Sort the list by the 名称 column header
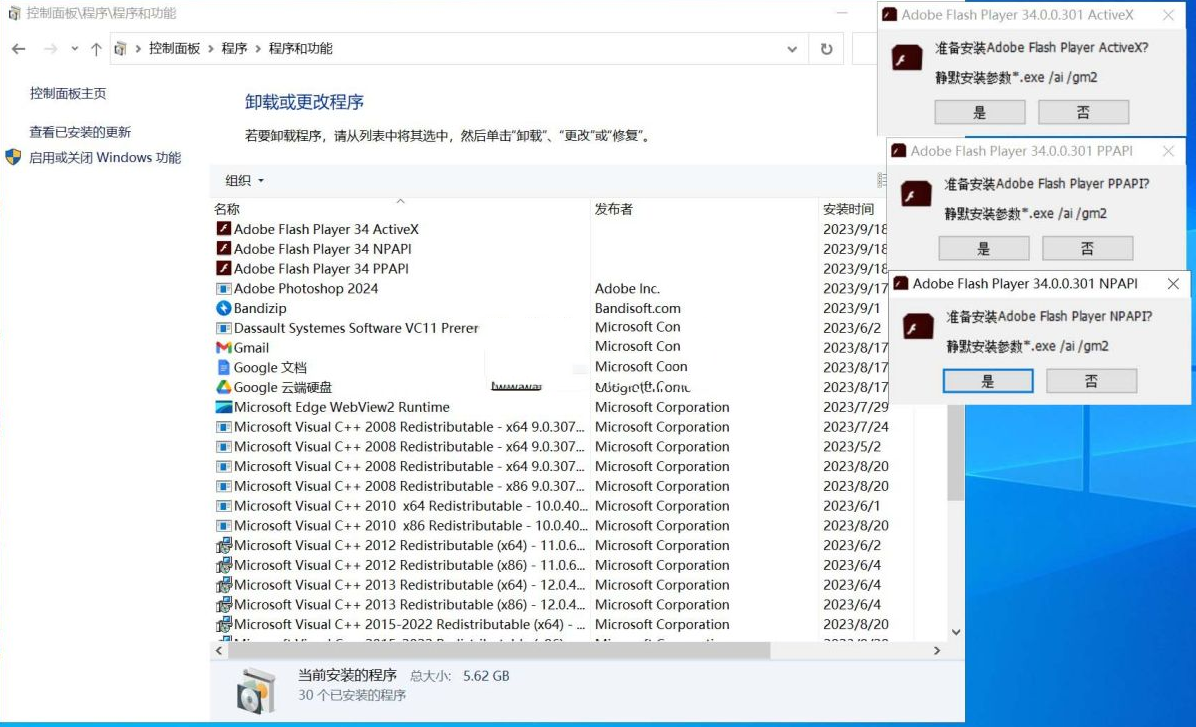The height and width of the screenshot is (727, 1196). [x=400, y=208]
